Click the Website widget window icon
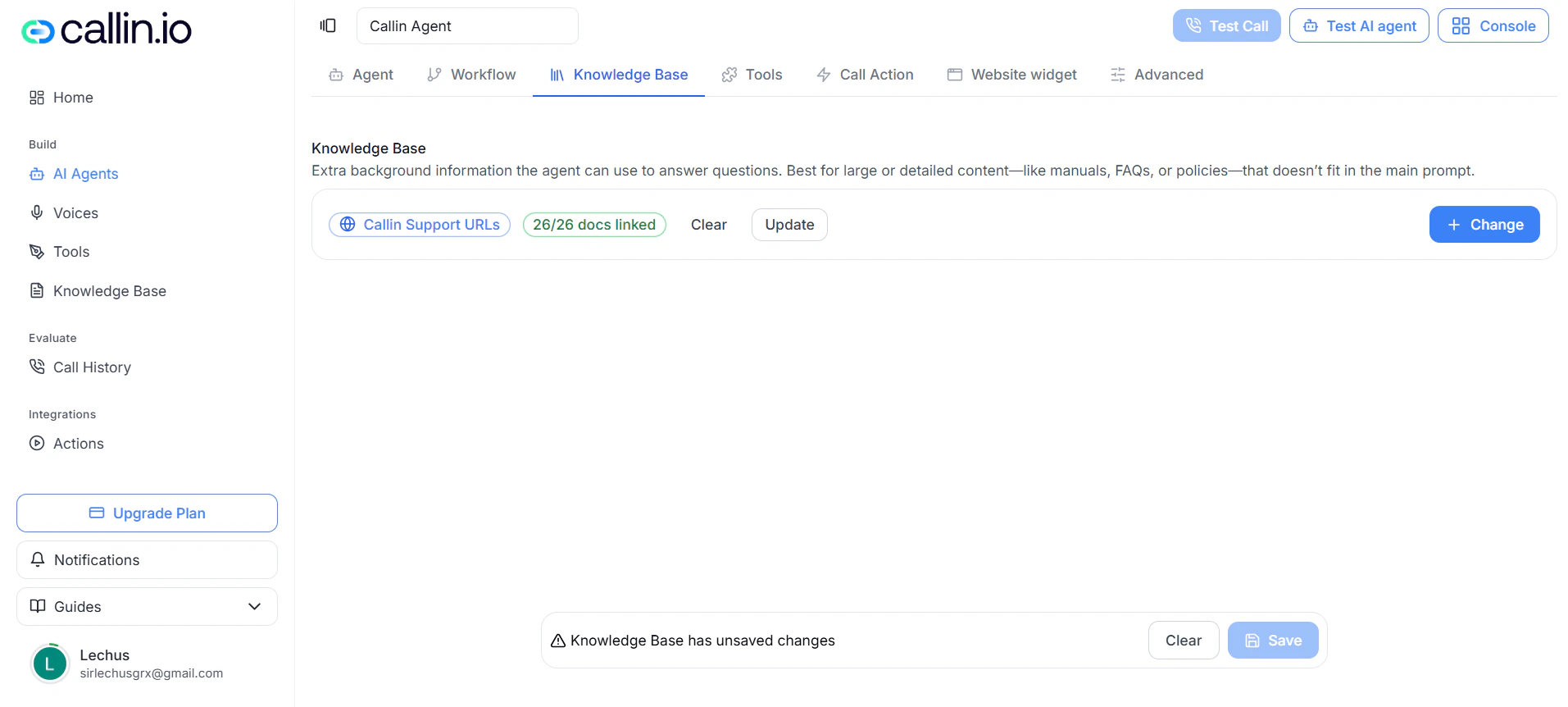The image size is (1568, 707). (955, 75)
